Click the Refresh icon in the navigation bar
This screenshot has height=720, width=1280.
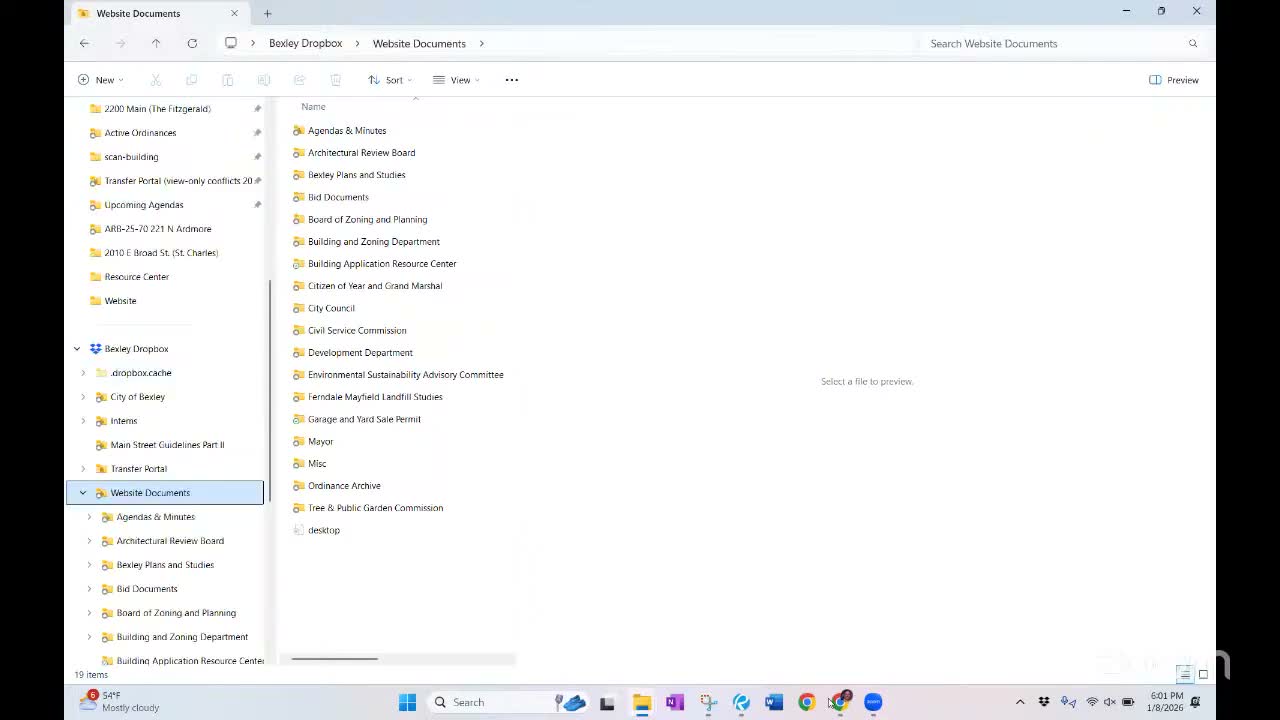tap(192, 43)
